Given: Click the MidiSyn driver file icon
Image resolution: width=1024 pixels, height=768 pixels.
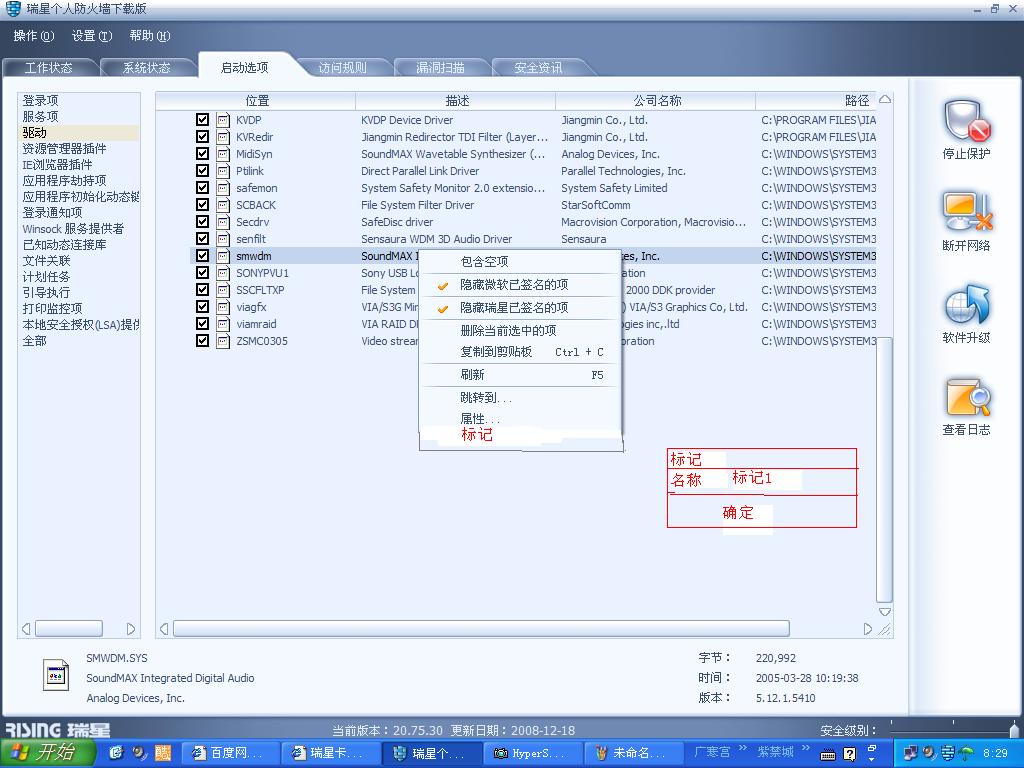Looking at the screenshot, I should click(223, 154).
